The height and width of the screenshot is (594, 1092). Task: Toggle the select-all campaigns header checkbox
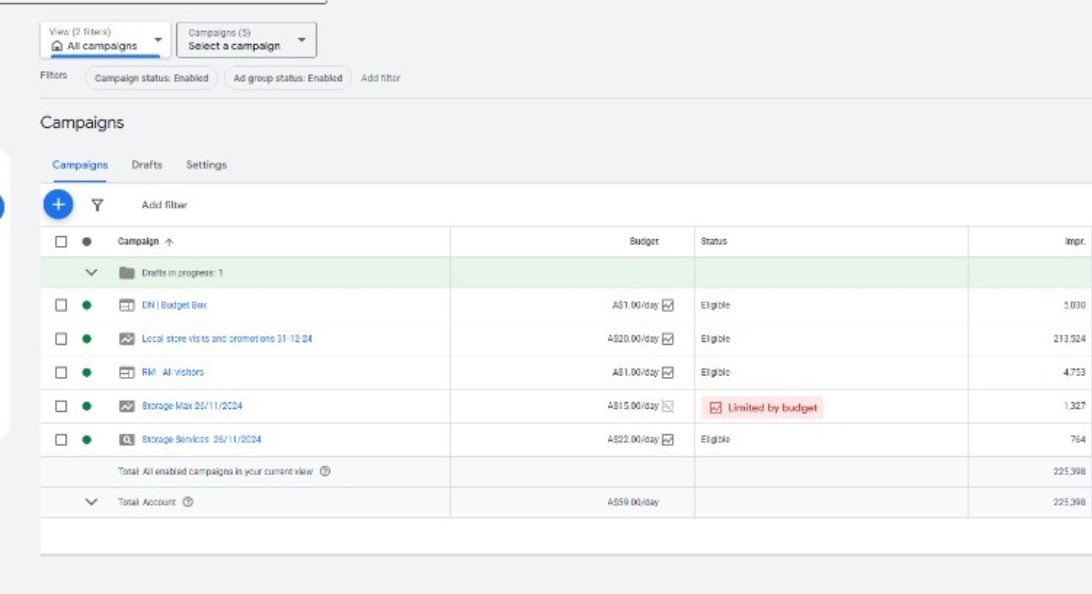61,242
